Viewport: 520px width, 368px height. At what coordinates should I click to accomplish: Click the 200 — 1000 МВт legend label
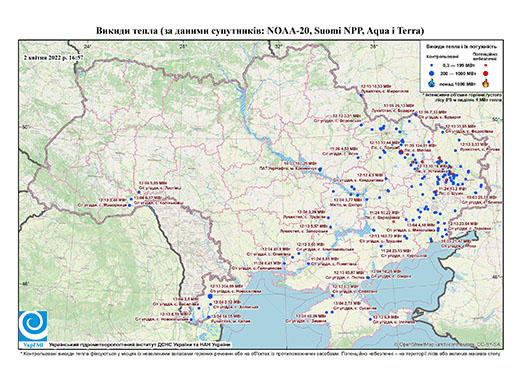(458, 73)
